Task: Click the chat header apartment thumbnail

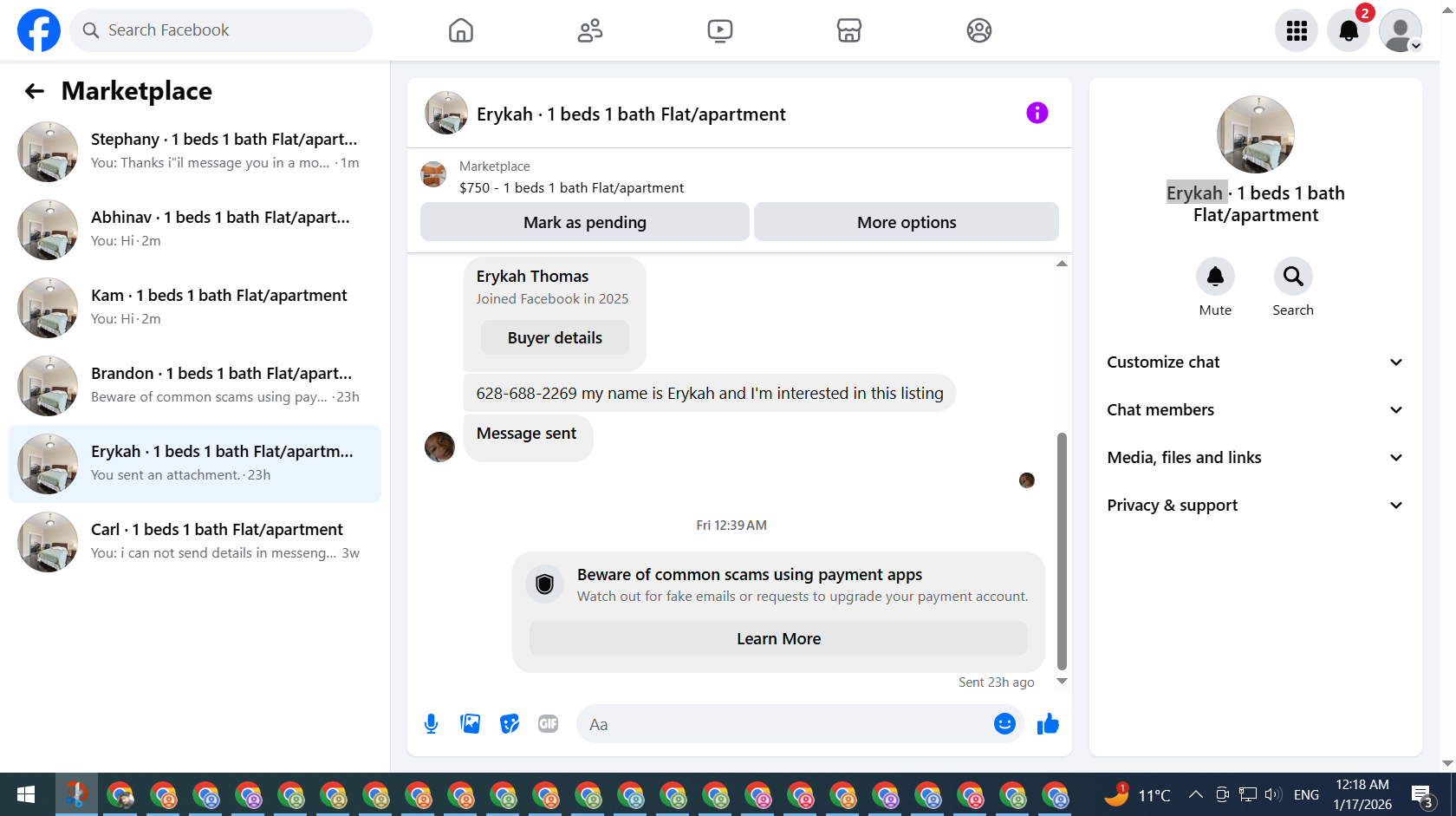Action: point(446,113)
